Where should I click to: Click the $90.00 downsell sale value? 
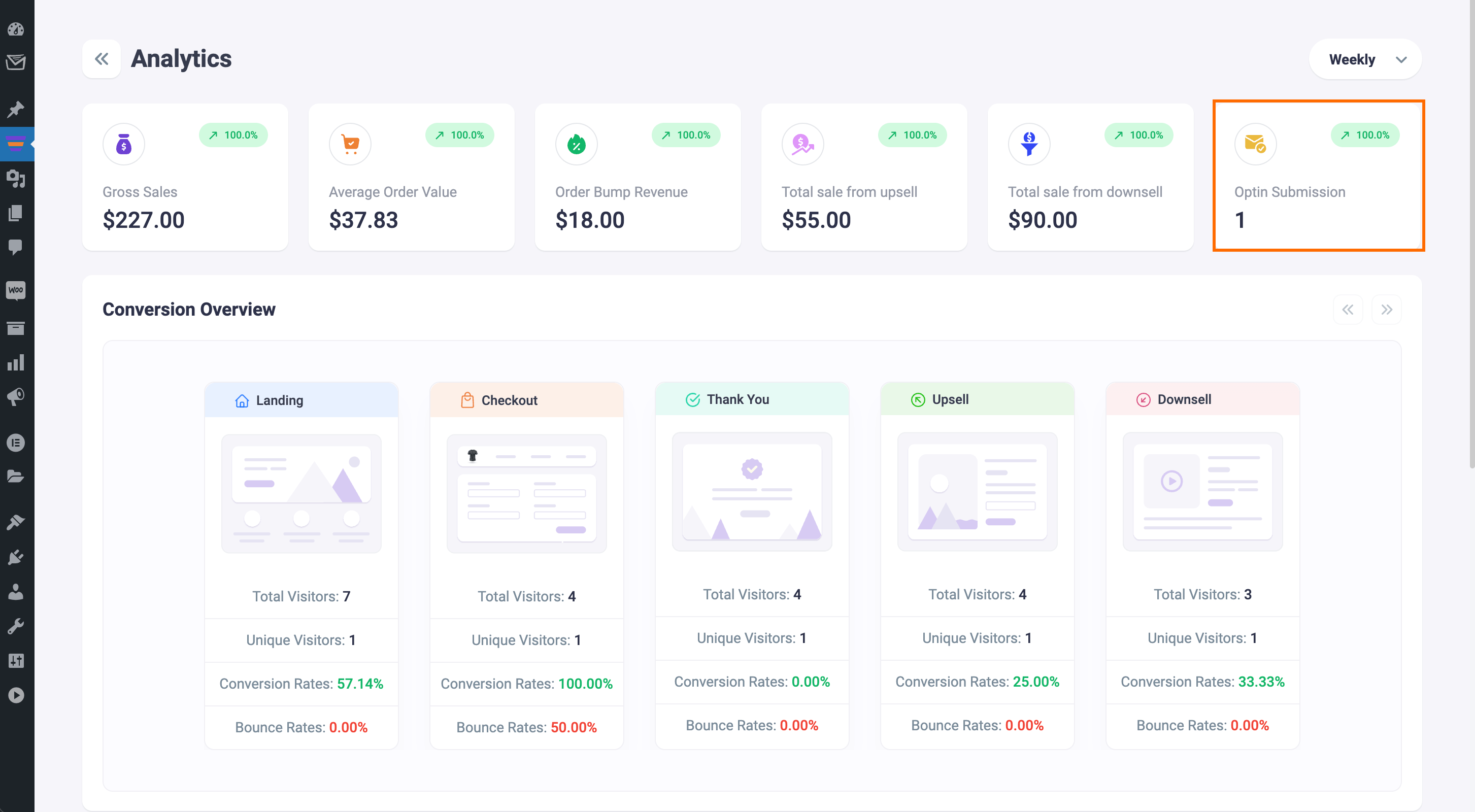click(1043, 220)
